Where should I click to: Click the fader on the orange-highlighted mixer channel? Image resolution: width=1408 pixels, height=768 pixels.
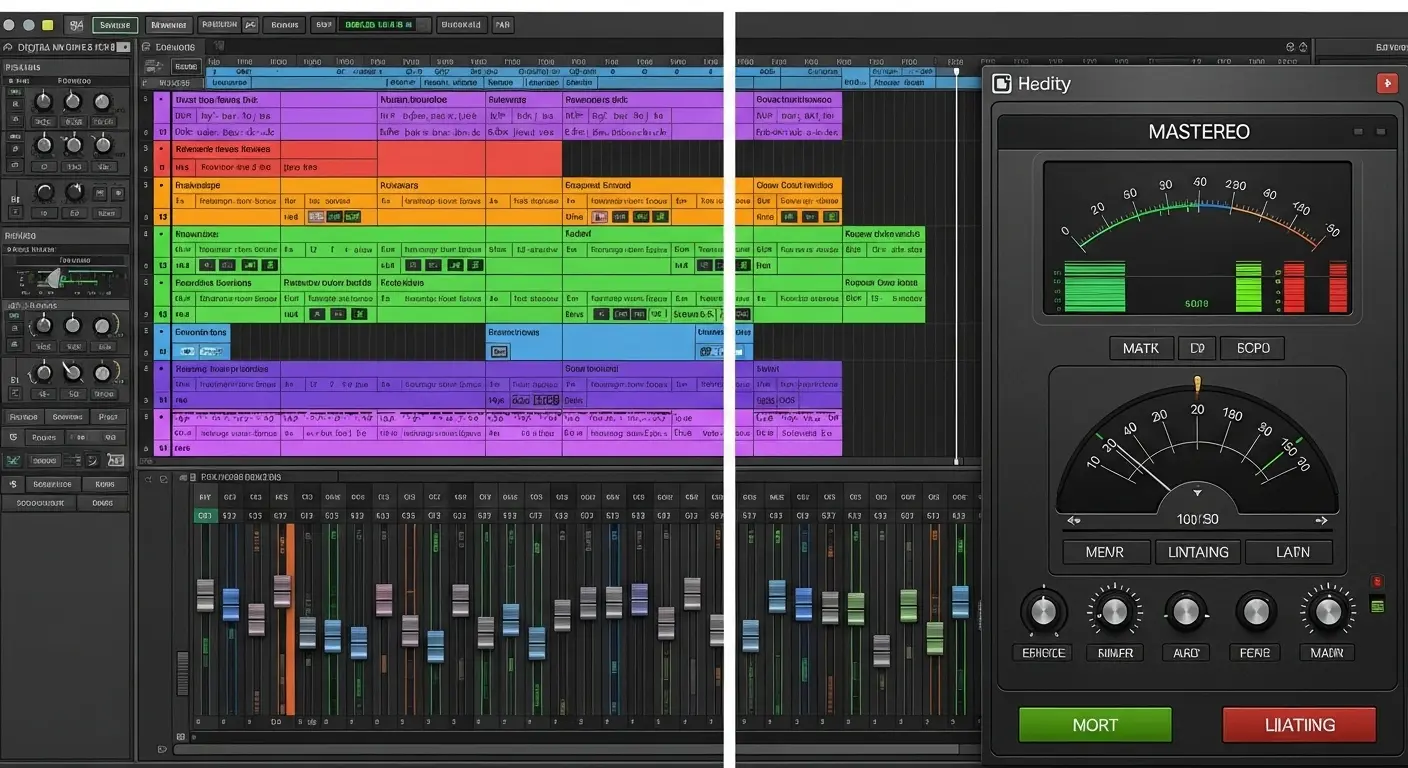click(x=282, y=591)
